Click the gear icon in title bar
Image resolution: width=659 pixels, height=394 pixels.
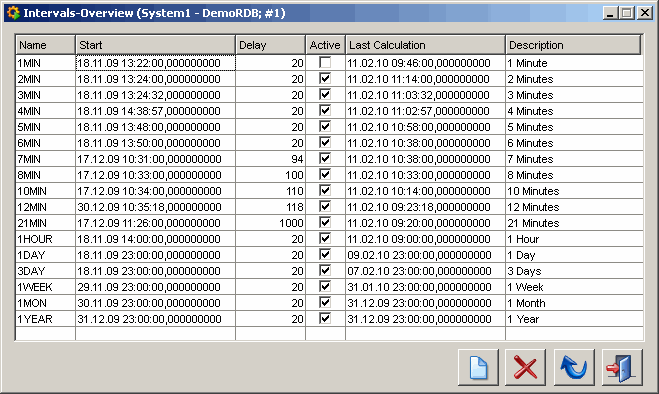tap(13, 13)
